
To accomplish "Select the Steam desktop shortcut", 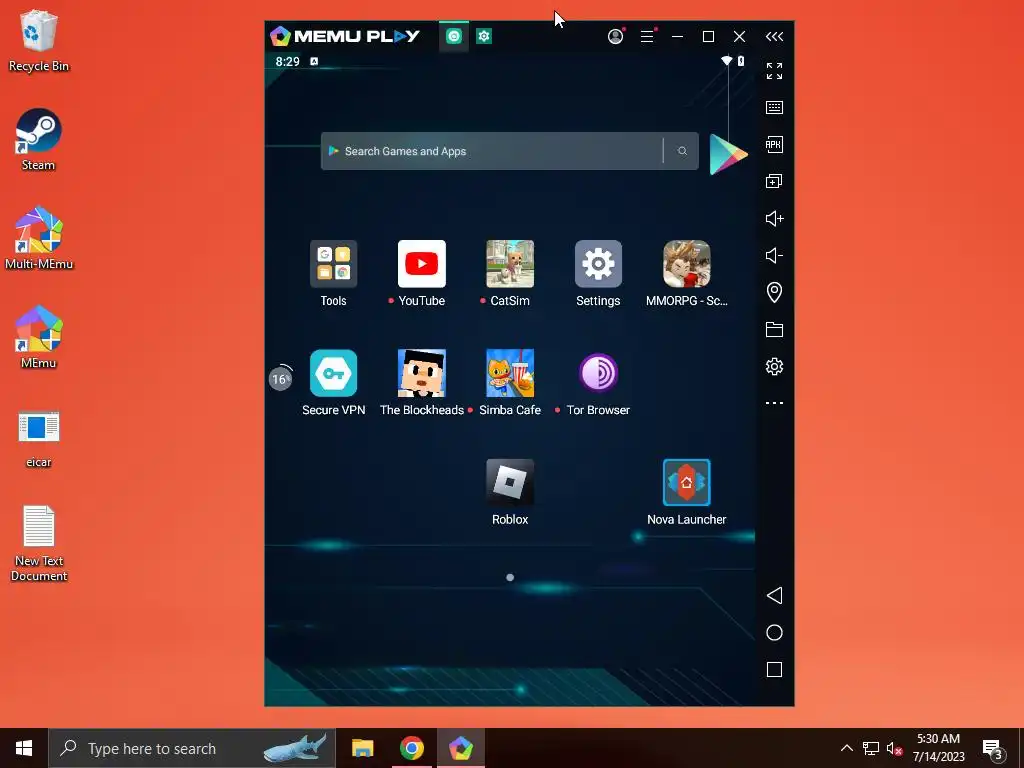I will 39,140.
